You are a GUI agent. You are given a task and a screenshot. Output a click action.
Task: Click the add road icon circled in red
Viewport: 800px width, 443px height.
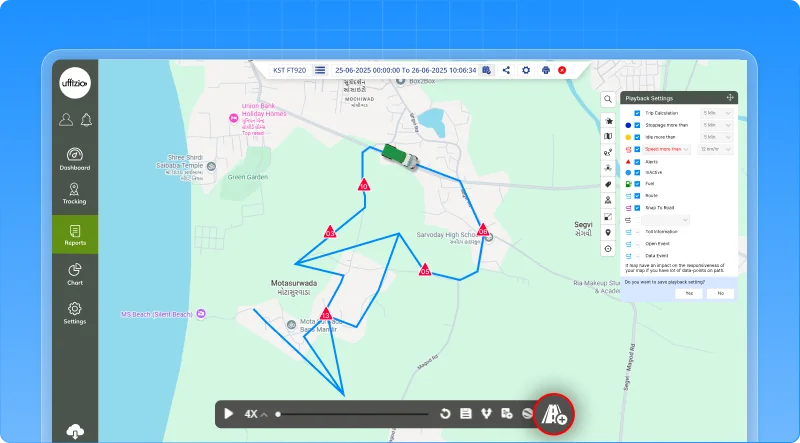tap(554, 414)
